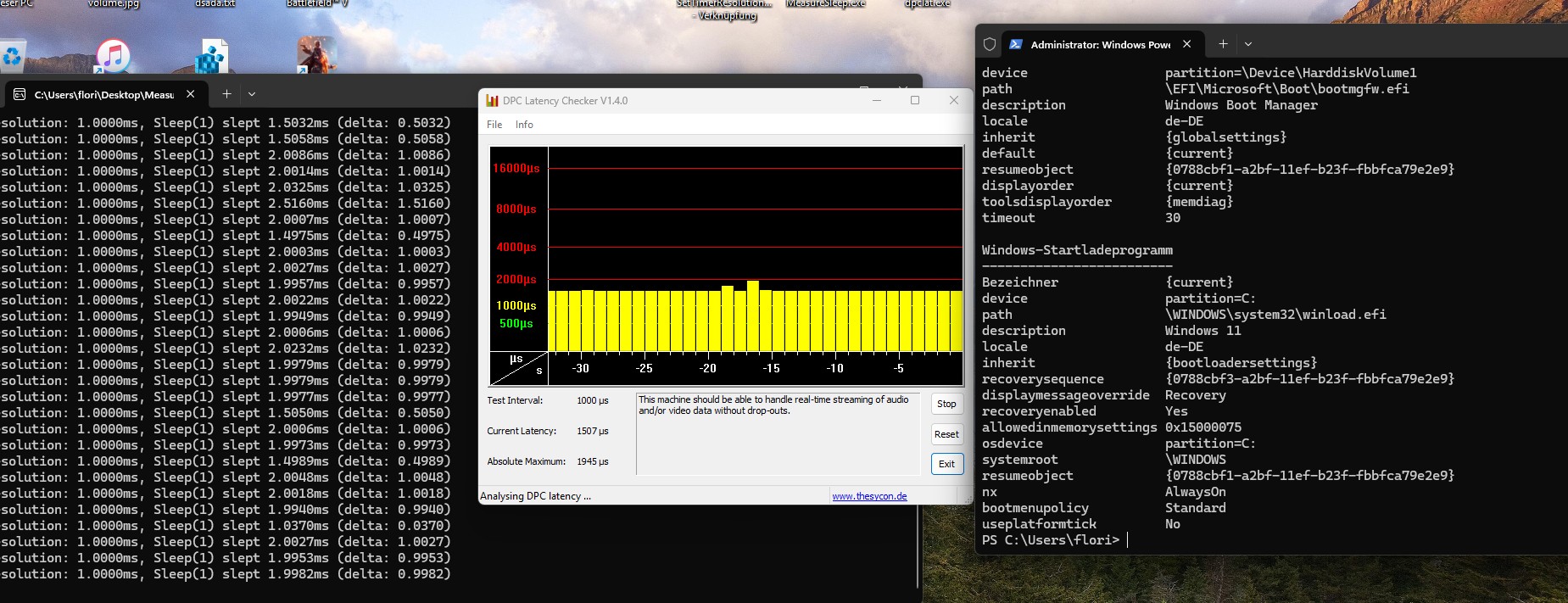Open the registry file desktop icon

[211, 58]
